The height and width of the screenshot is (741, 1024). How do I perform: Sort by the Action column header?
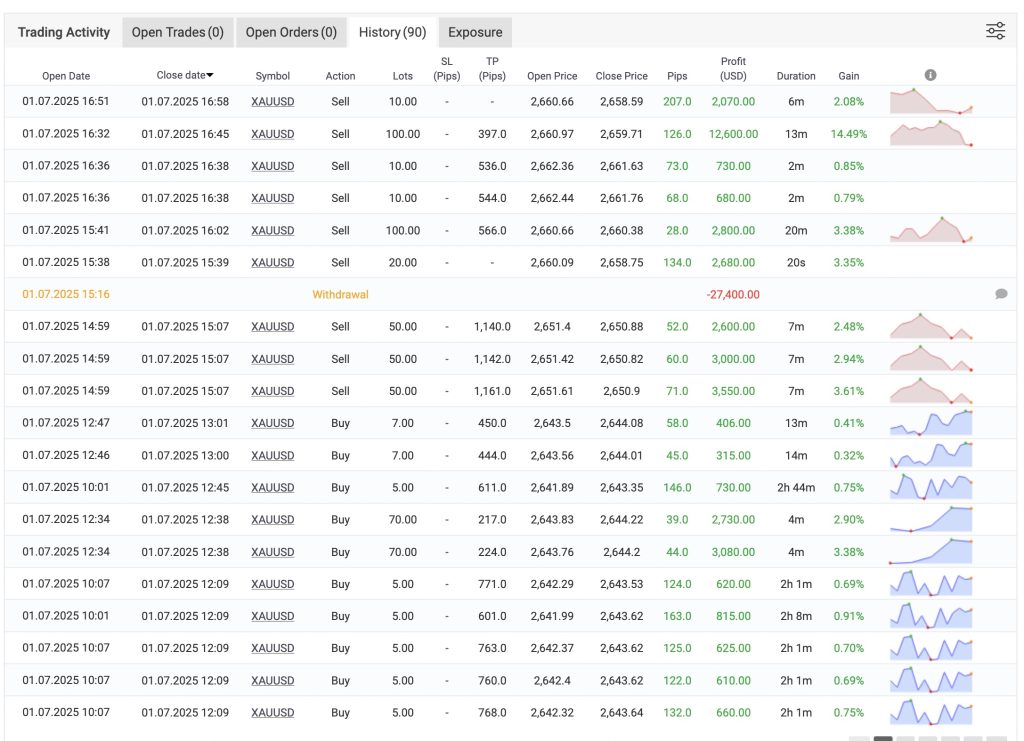pyautogui.click(x=340, y=76)
